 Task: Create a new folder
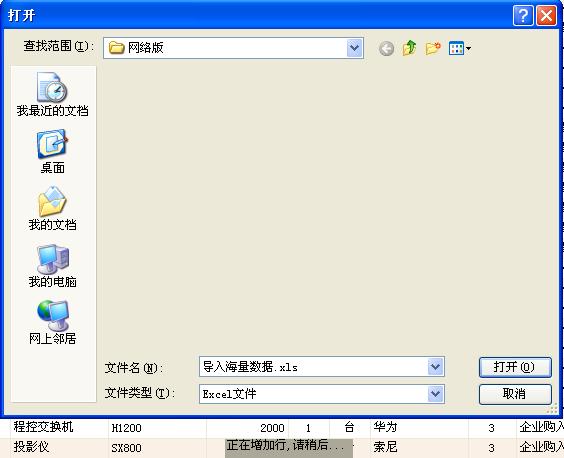point(433,48)
